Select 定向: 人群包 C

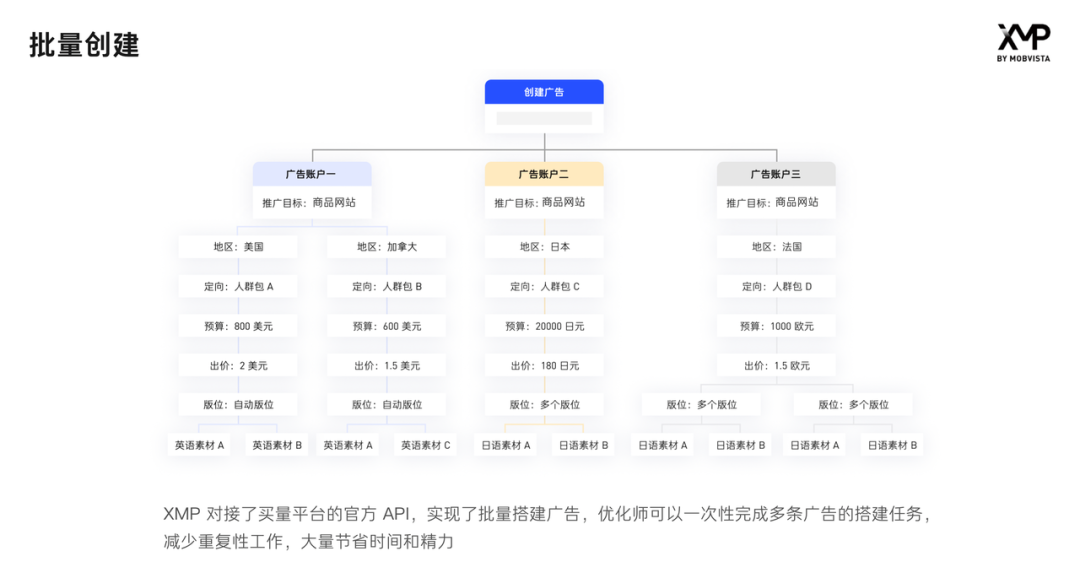point(544,287)
